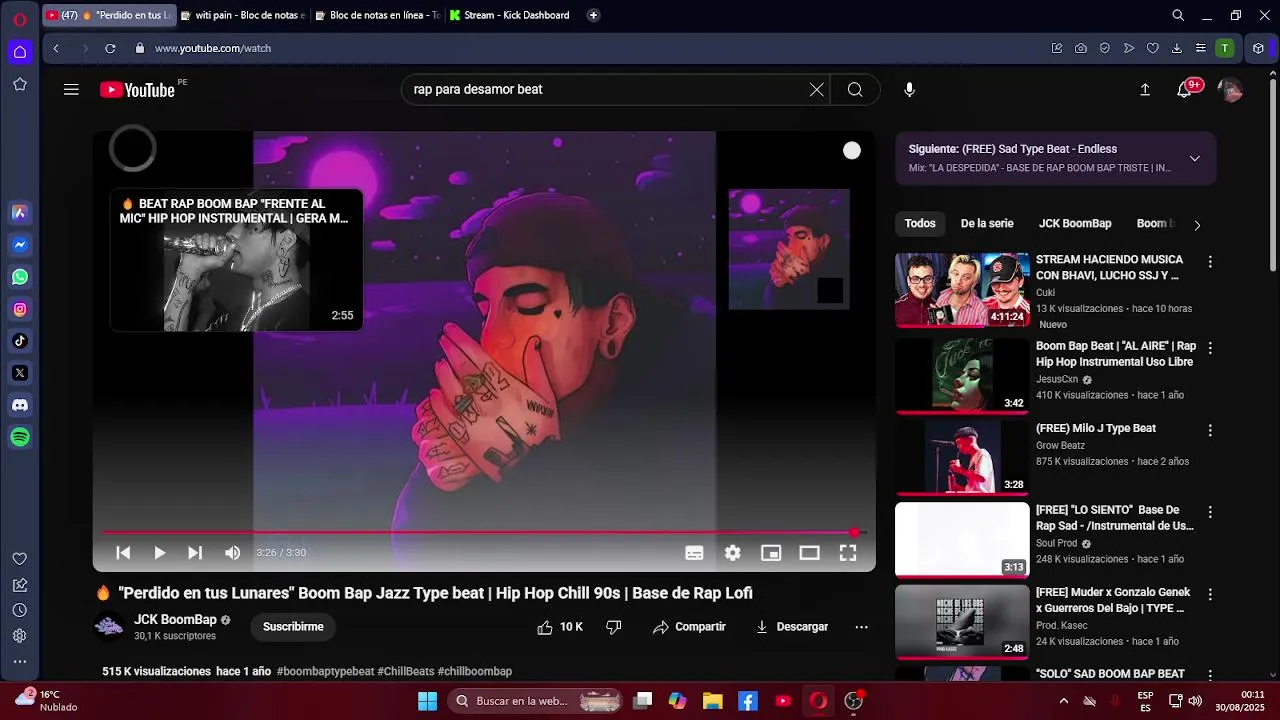Open WhatsApp in Opera sidebar
The height and width of the screenshot is (720, 1280).
coord(19,276)
